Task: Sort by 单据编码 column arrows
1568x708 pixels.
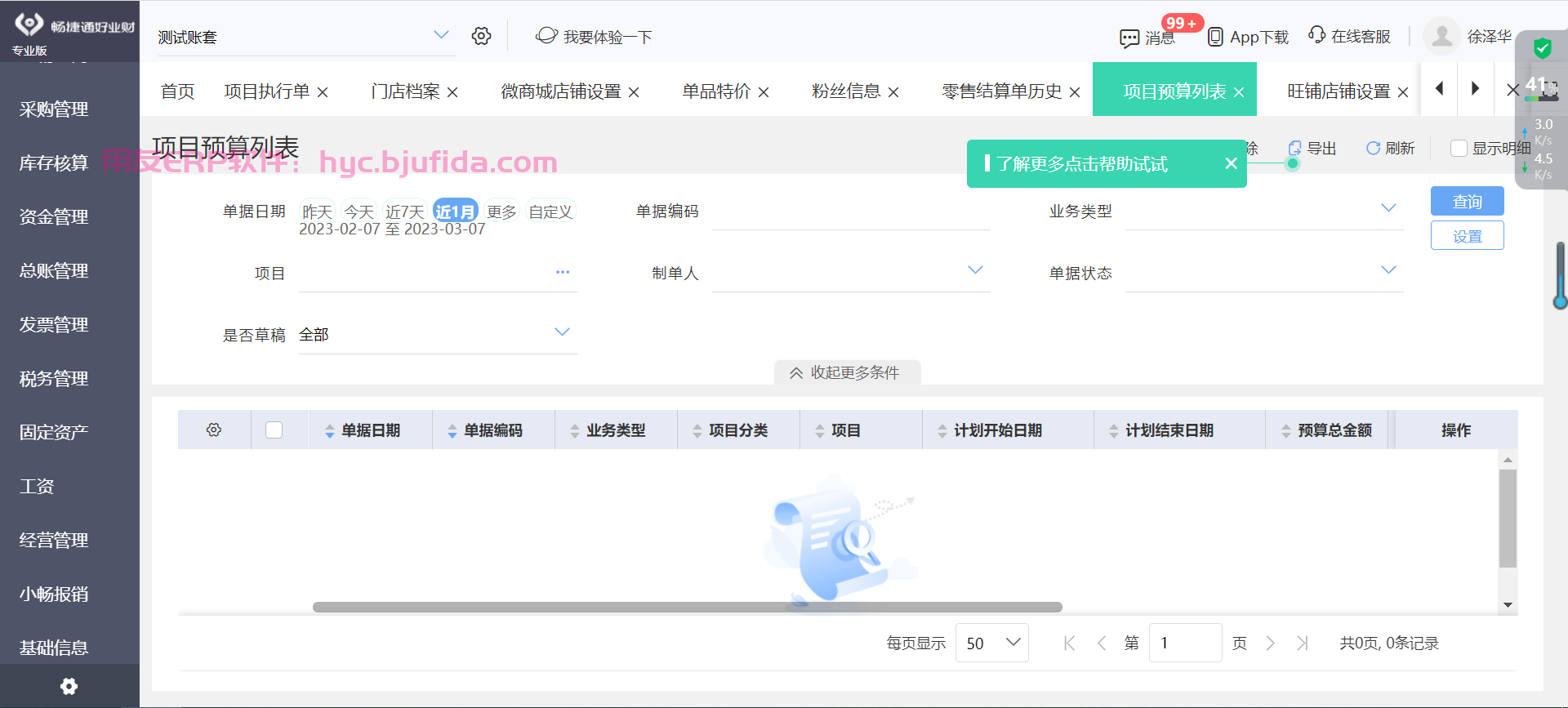Action: [x=452, y=431]
